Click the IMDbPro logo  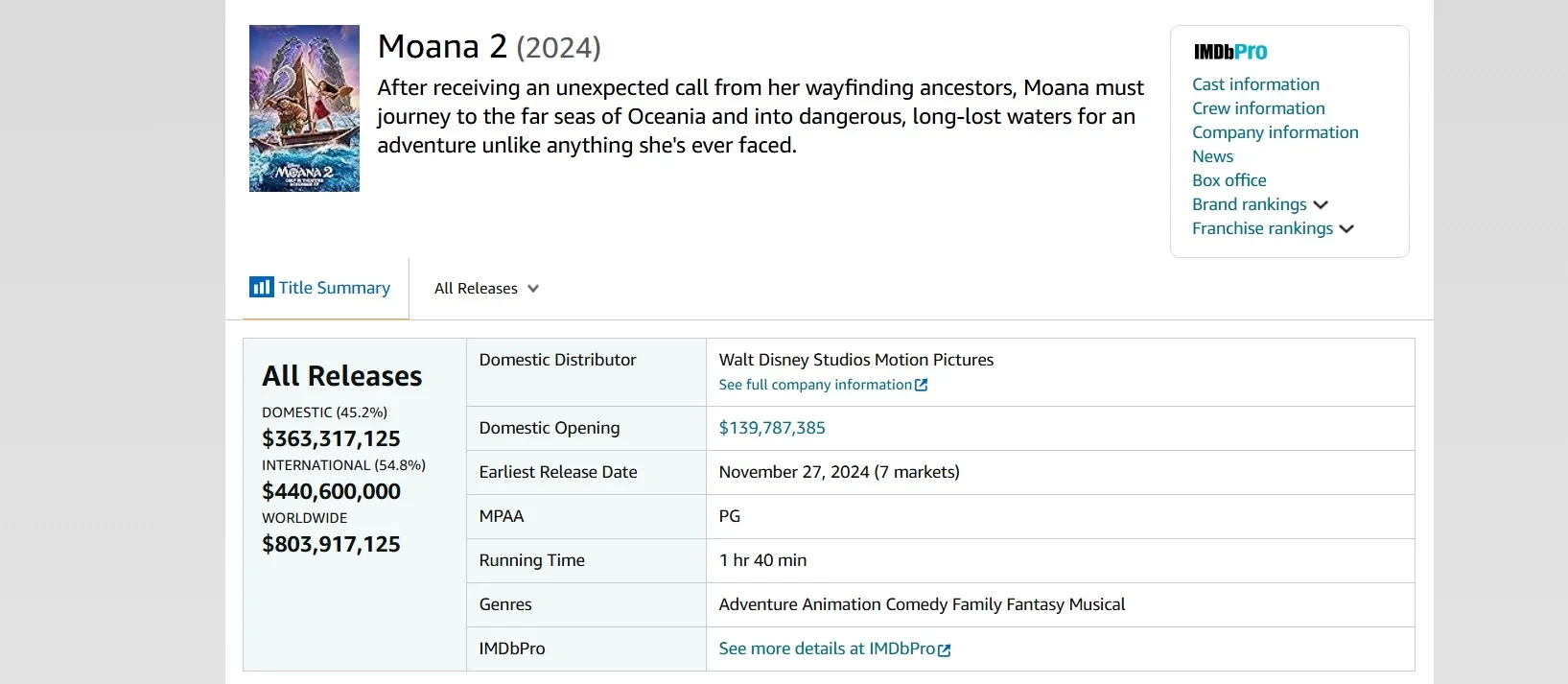click(x=1230, y=52)
